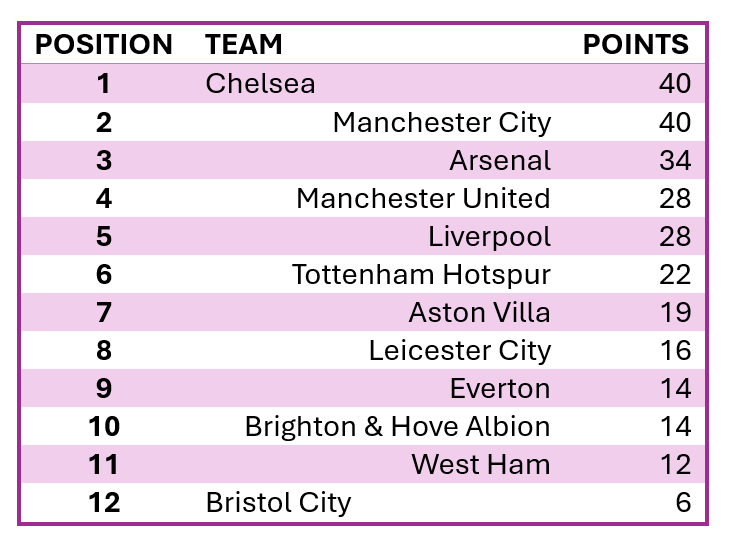
Task: Click the West Ham cell
Action: [480, 464]
